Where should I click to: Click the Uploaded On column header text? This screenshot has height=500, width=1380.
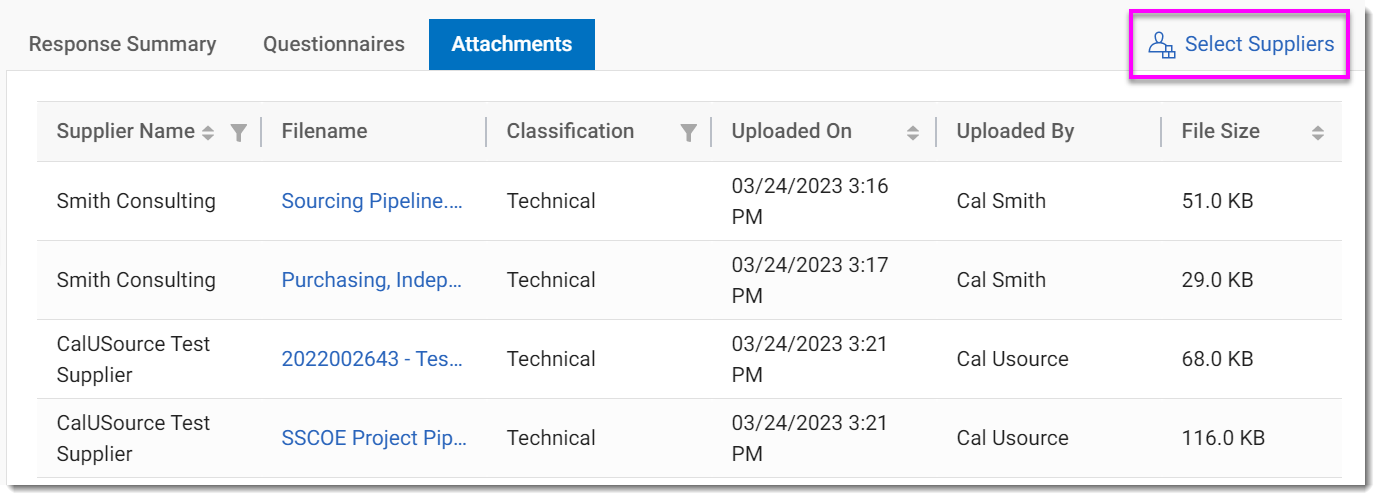pos(791,131)
